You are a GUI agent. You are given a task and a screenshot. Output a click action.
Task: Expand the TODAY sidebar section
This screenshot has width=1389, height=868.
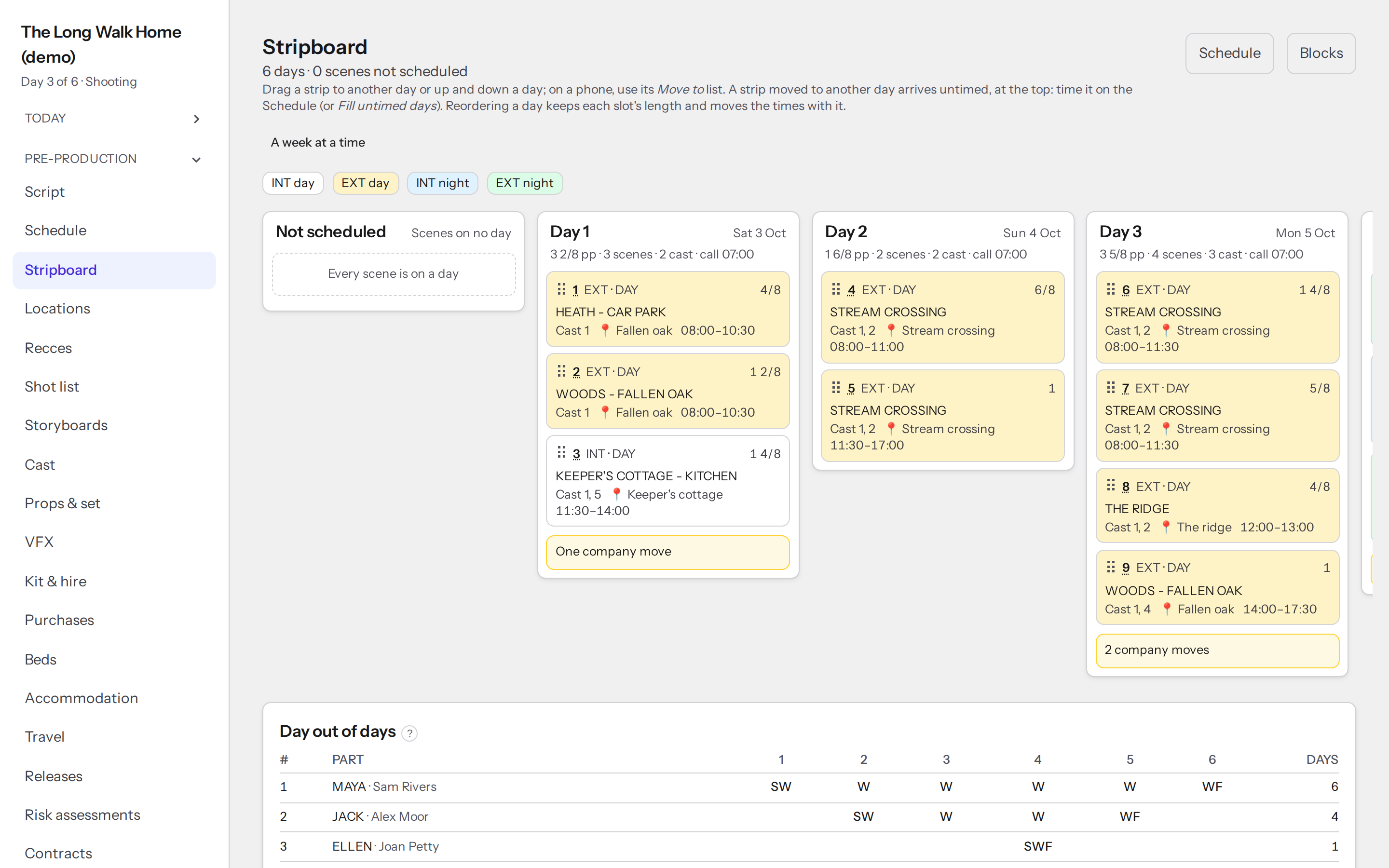pyautogui.click(x=114, y=118)
